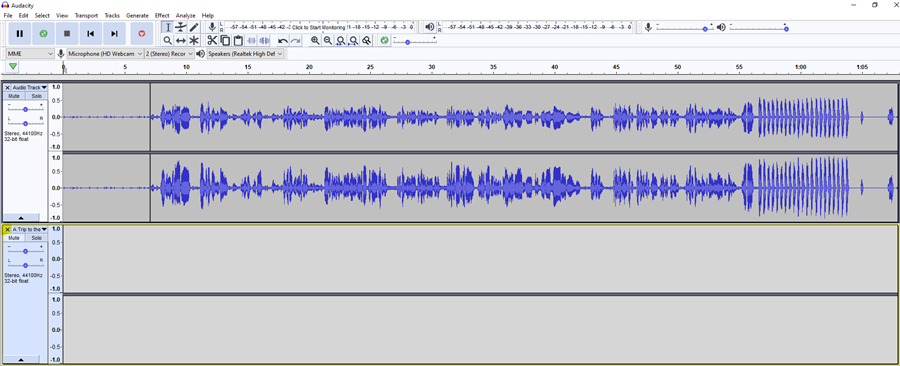Select the Envelope tool
The width and height of the screenshot is (900, 366).
coord(181,27)
